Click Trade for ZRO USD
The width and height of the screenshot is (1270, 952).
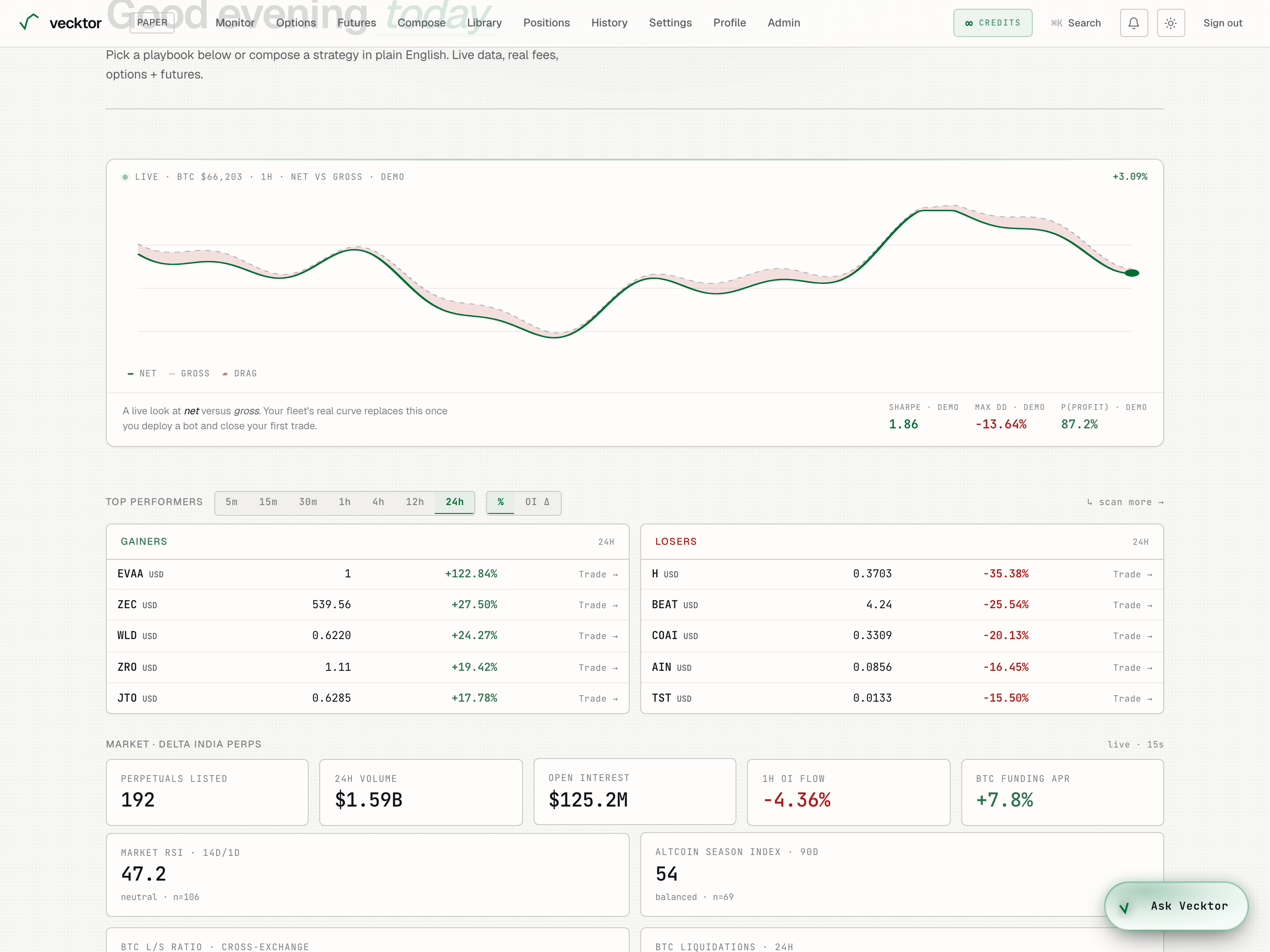click(598, 668)
